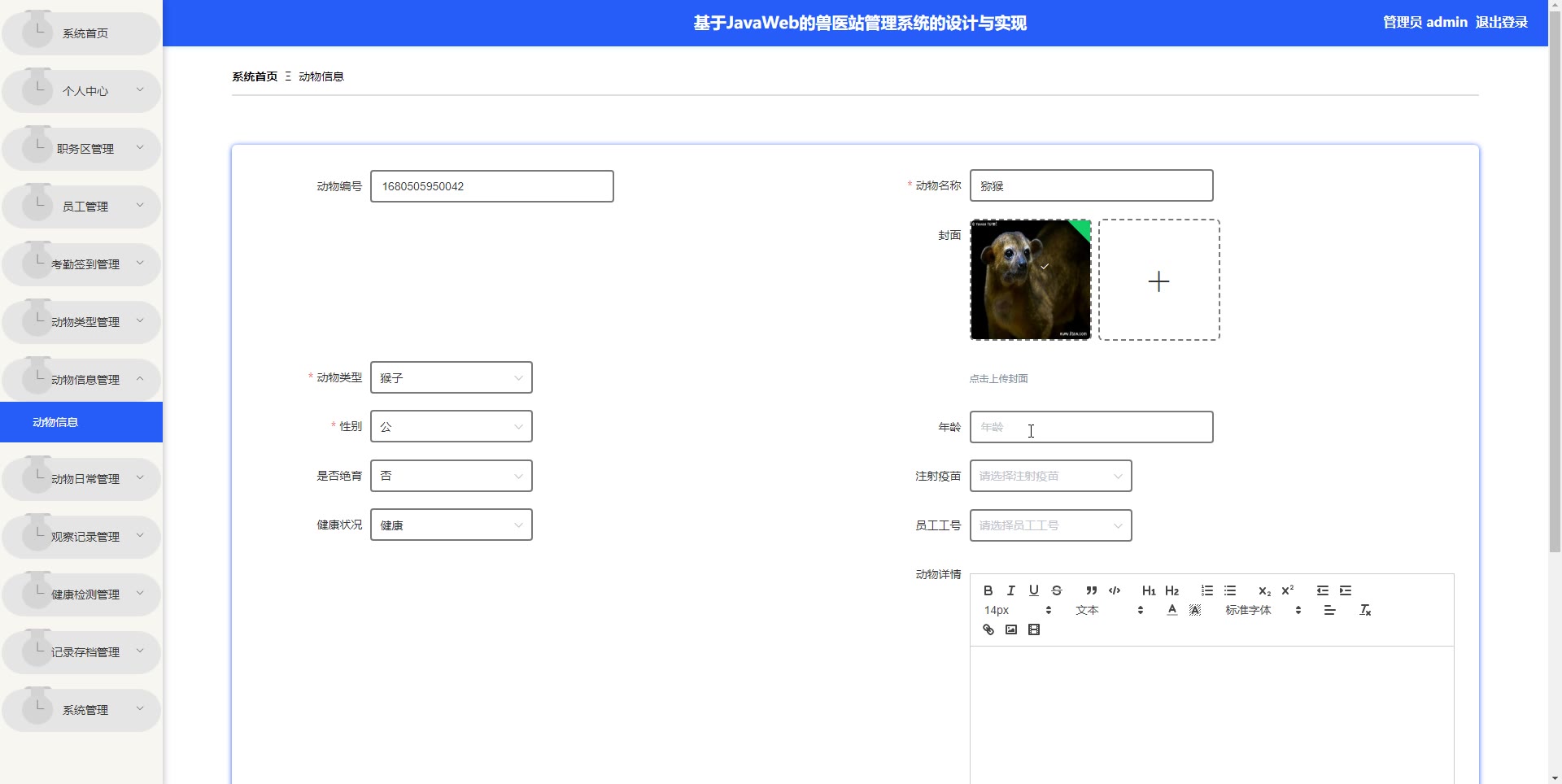
Task: Click the 管理员 admin user label
Action: point(1425,22)
